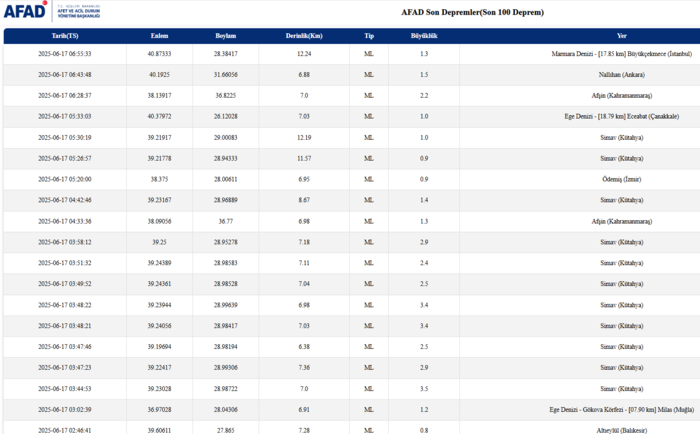Select the depth value 7.04
This screenshot has height=434, width=700.
304,284
